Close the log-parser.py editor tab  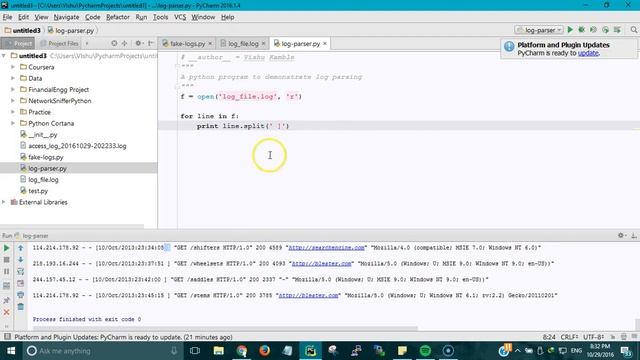pyautogui.click(x=325, y=43)
